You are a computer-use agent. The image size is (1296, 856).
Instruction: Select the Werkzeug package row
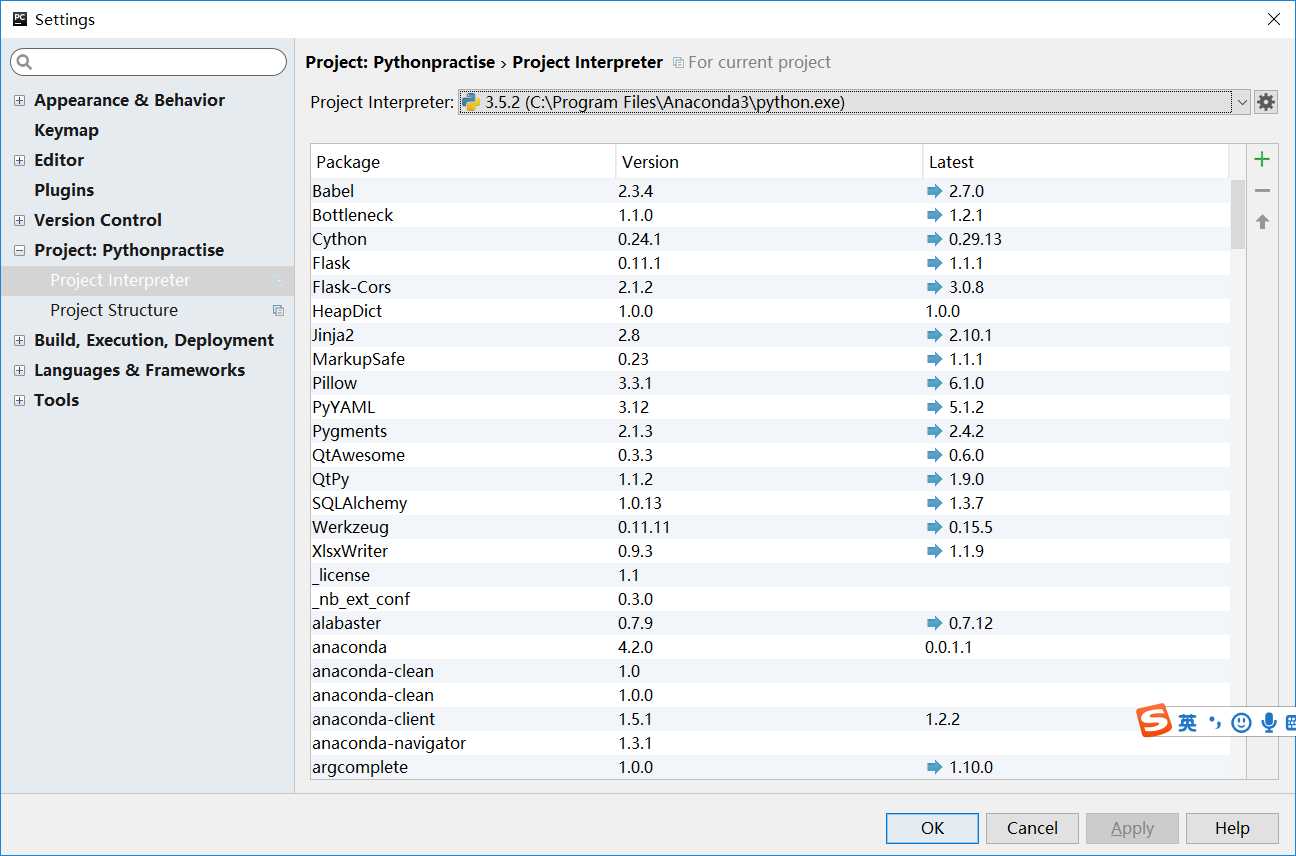coord(770,527)
